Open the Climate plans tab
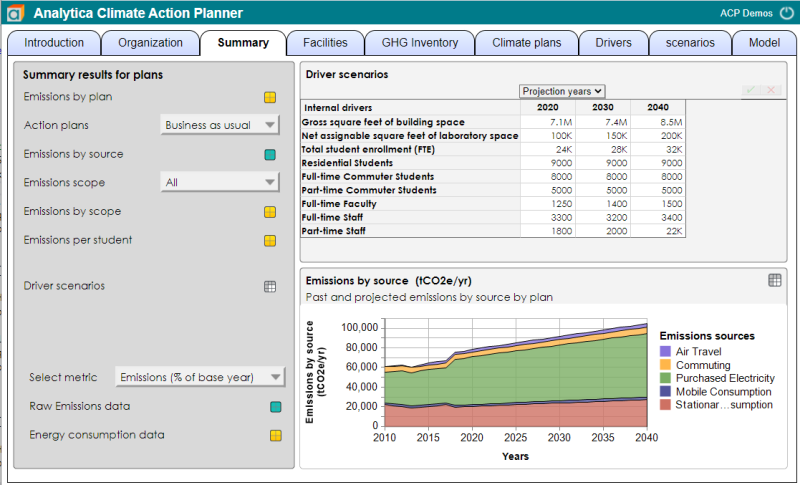 527,43
